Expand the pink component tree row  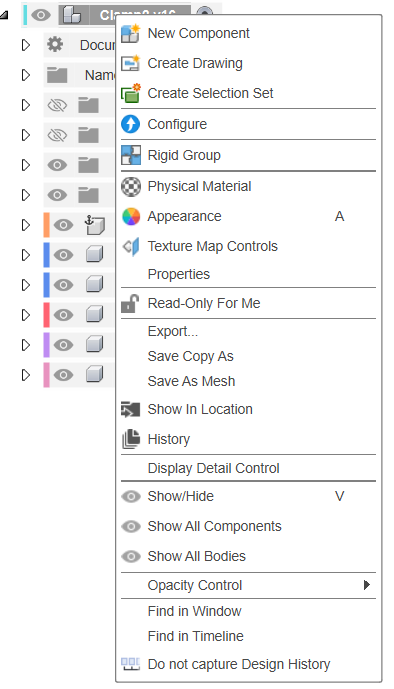(x=26, y=375)
